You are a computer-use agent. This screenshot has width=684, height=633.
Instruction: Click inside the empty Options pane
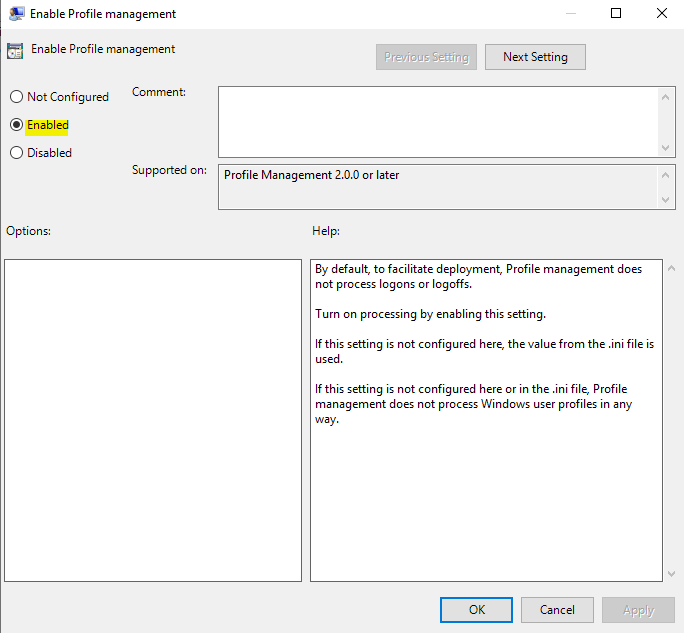coord(153,420)
